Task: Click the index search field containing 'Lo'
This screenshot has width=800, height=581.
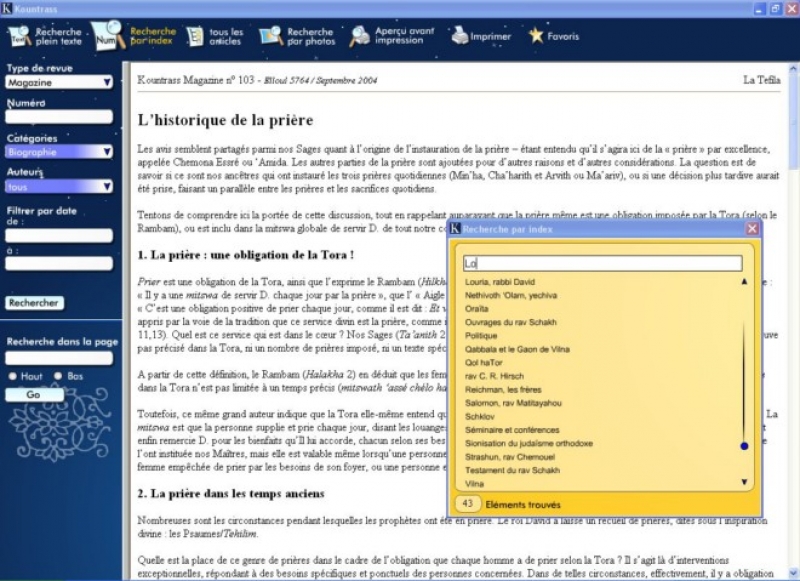Action: pyautogui.click(x=603, y=263)
